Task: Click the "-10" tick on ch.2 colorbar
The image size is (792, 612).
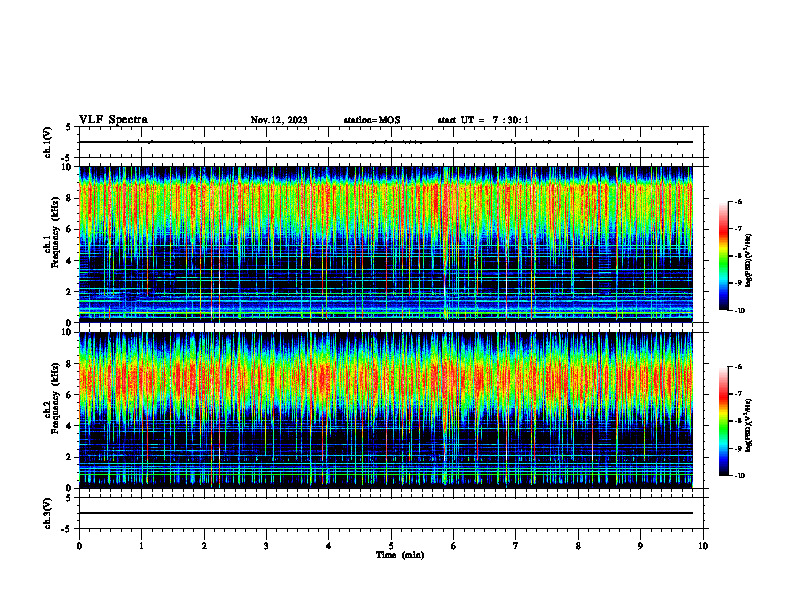Action: point(739,476)
